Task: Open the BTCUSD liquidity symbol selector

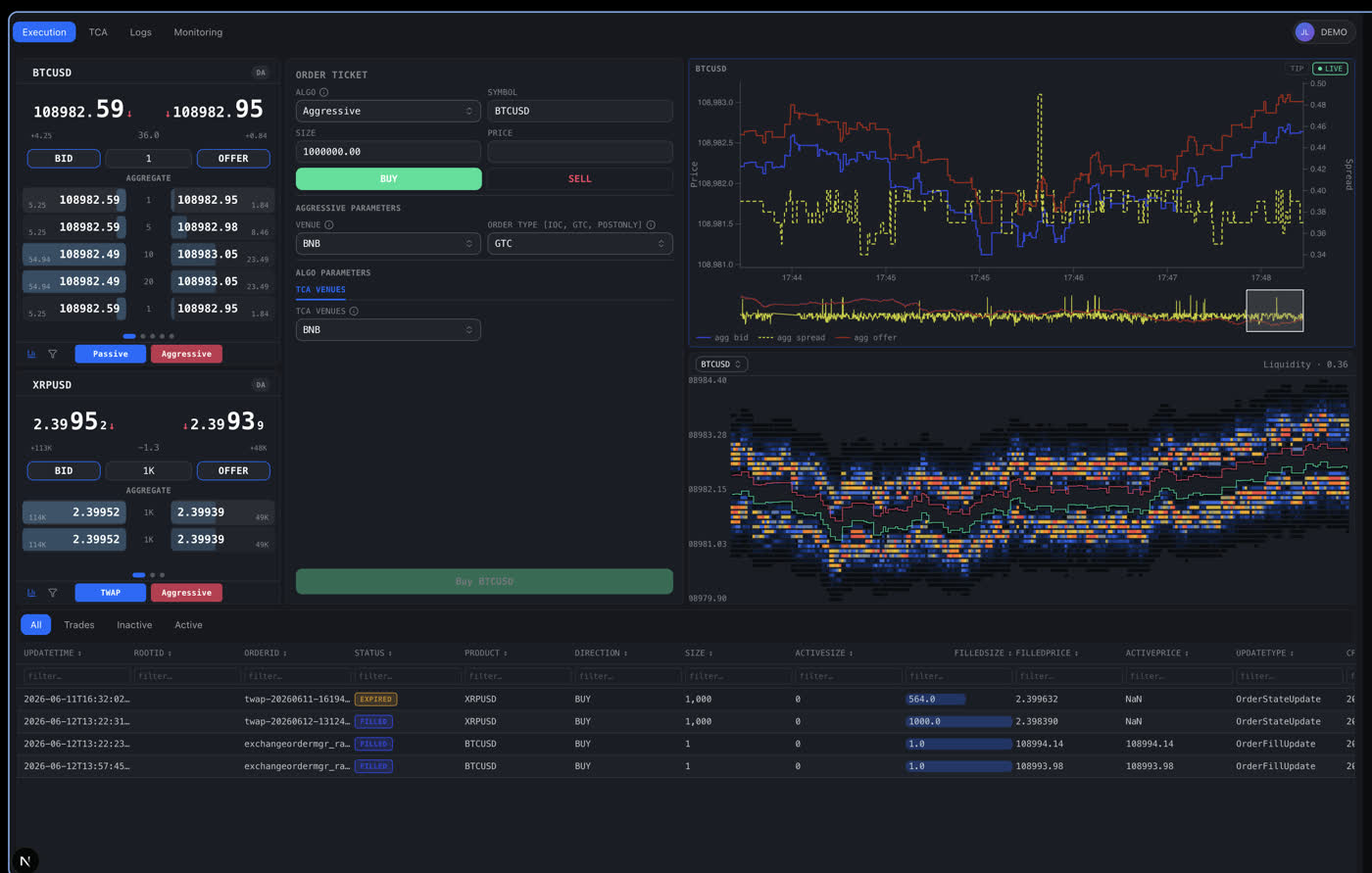Action: click(721, 364)
